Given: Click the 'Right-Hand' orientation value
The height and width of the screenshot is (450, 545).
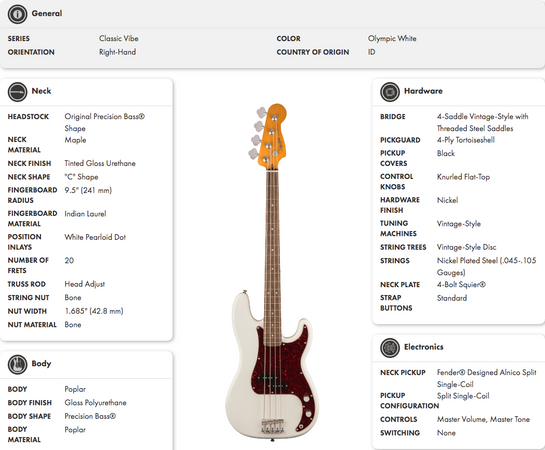Looking at the screenshot, I should pos(117,52).
